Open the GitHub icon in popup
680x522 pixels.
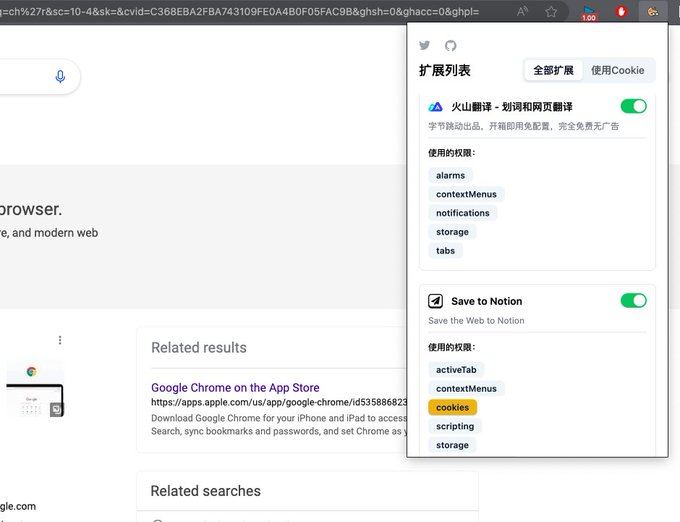(x=451, y=45)
